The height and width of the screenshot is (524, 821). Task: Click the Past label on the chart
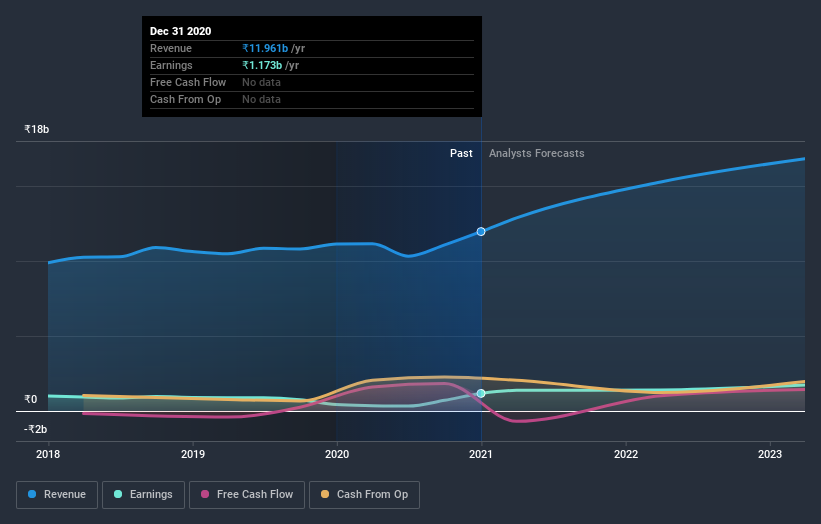[x=461, y=153]
